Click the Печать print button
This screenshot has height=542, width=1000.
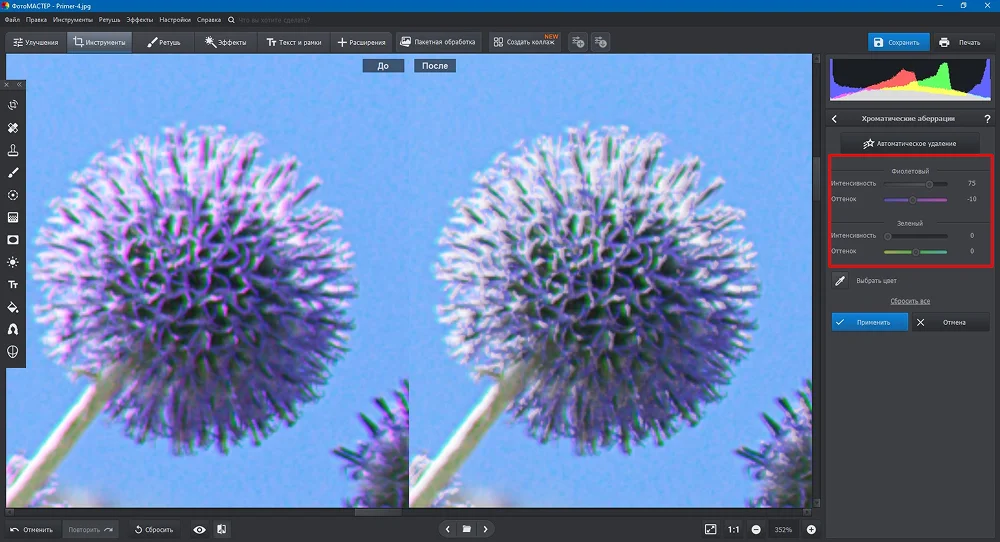960,42
